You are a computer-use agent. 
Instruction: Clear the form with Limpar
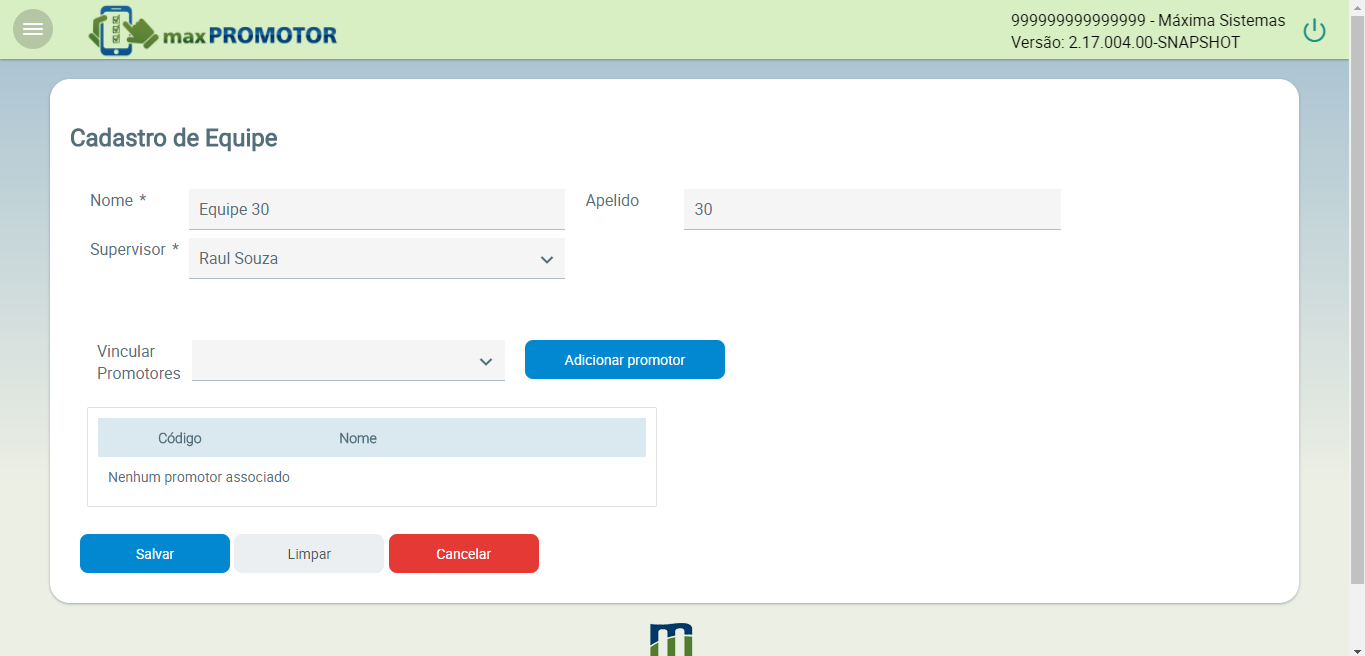coord(309,554)
